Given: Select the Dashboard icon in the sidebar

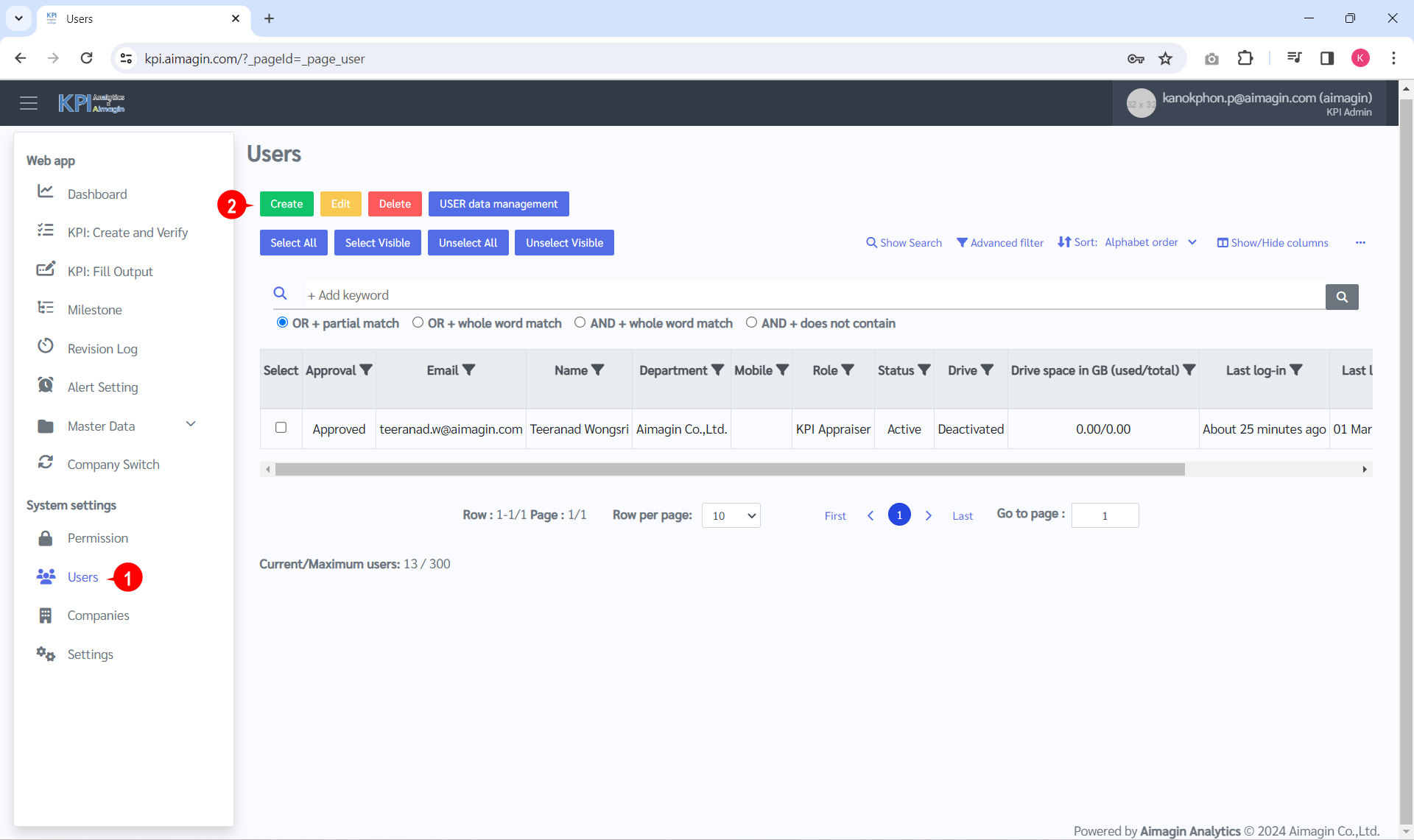Looking at the screenshot, I should click(46, 191).
